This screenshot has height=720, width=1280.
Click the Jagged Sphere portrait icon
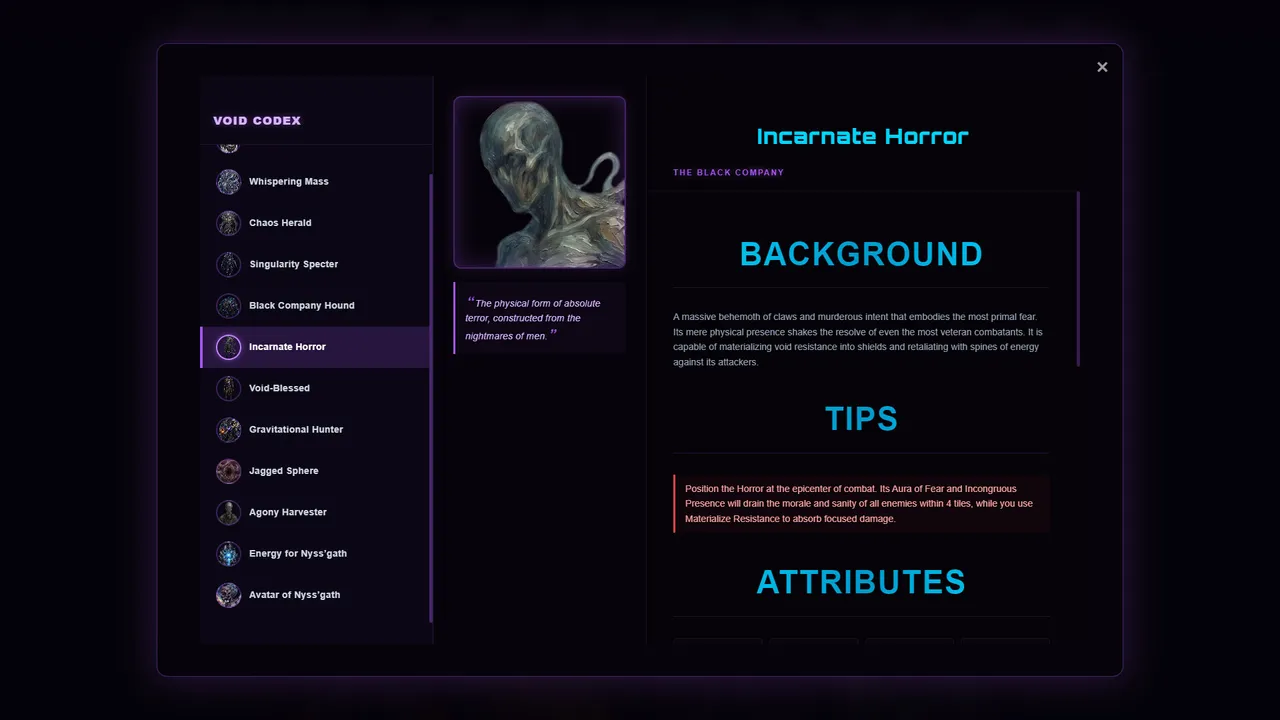pos(229,471)
